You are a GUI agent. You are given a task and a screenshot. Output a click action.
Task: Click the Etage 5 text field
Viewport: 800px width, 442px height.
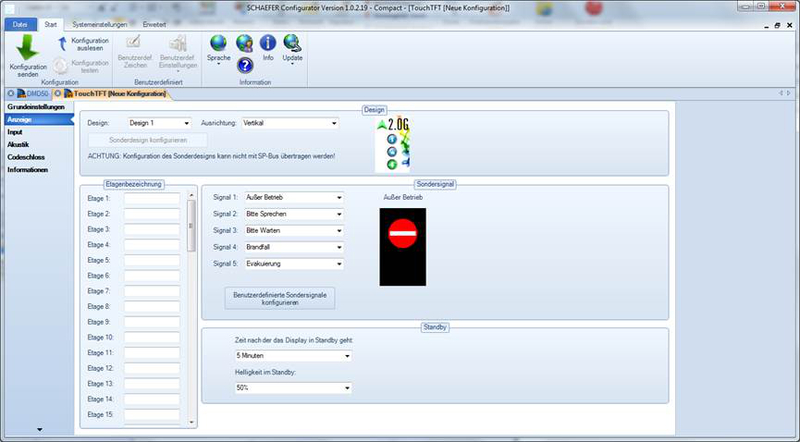(x=152, y=260)
